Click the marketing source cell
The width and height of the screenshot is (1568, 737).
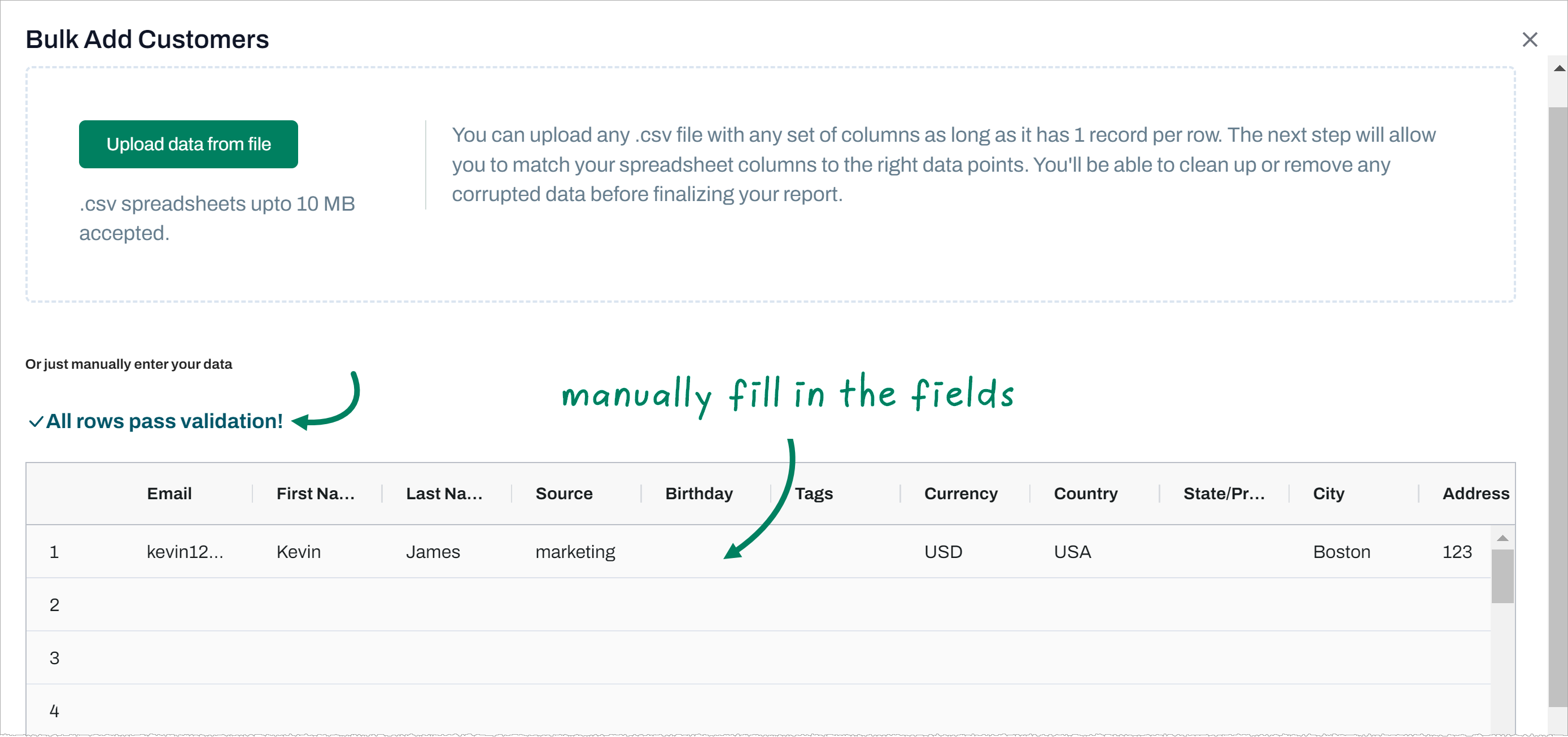[x=575, y=552]
